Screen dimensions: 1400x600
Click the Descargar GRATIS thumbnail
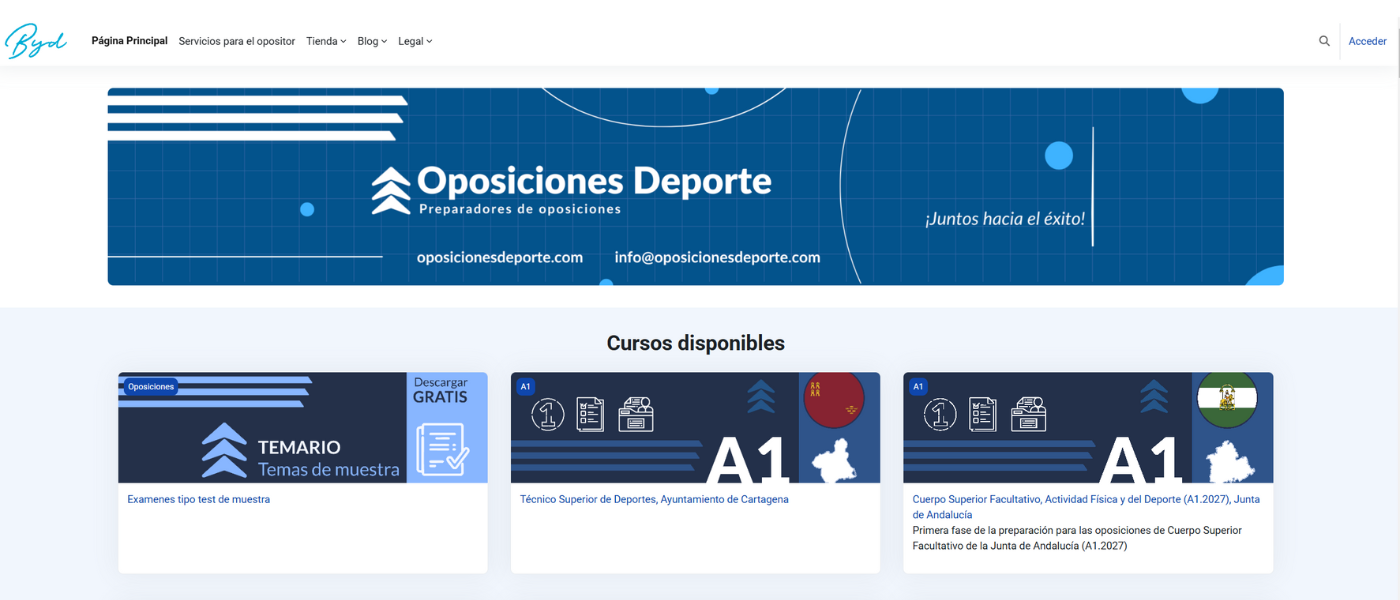coord(440,387)
